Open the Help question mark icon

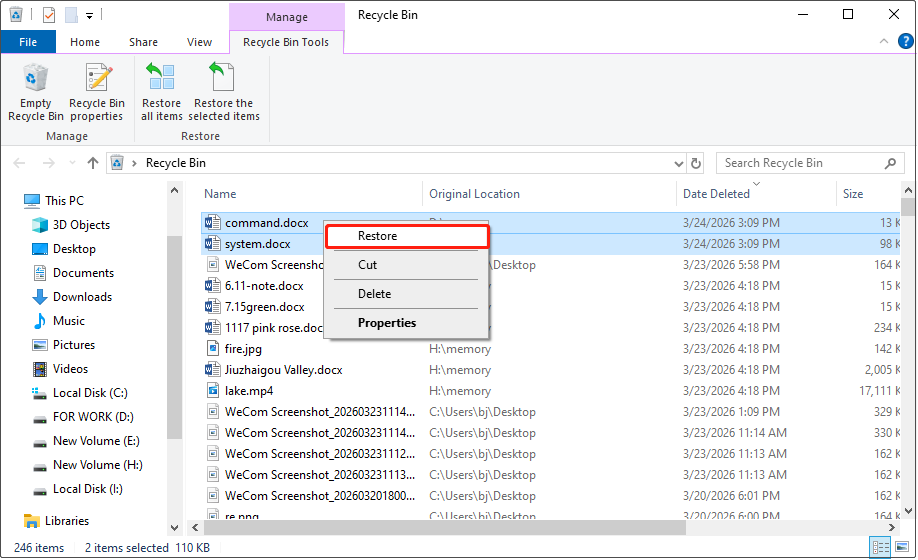point(906,41)
